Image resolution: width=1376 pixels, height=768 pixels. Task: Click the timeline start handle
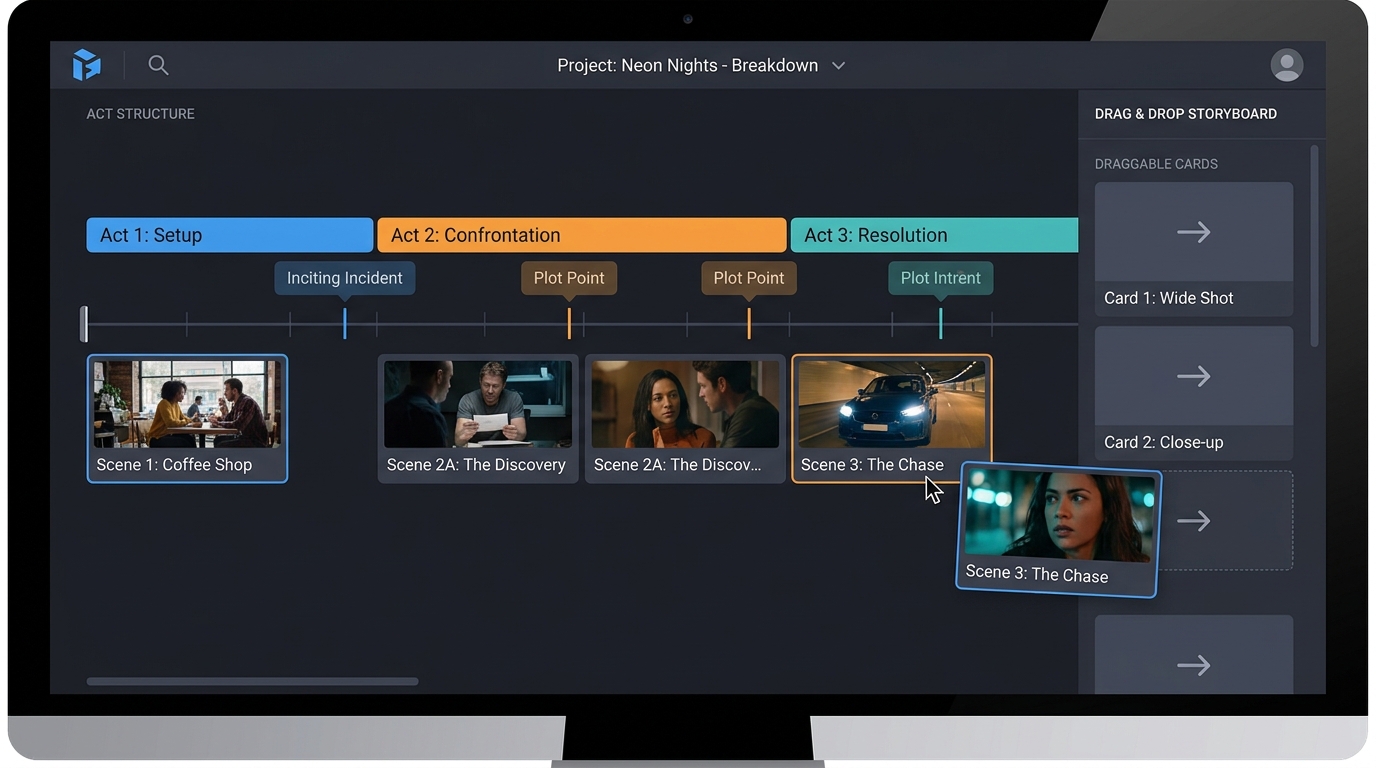click(x=84, y=324)
